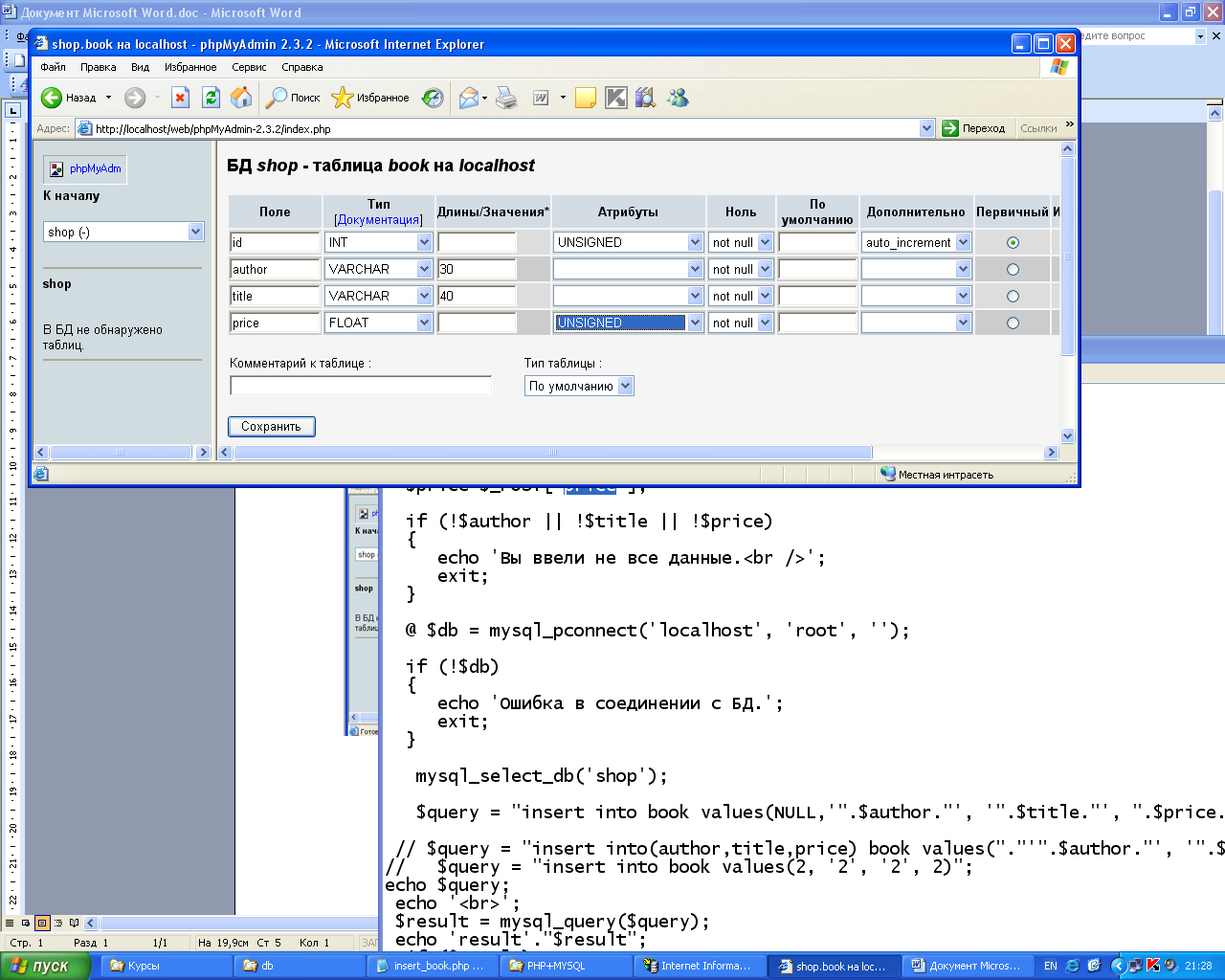The height and width of the screenshot is (980, 1225).
Task: Edit page with Microsoft Word icon
Action: pos(541,98)
